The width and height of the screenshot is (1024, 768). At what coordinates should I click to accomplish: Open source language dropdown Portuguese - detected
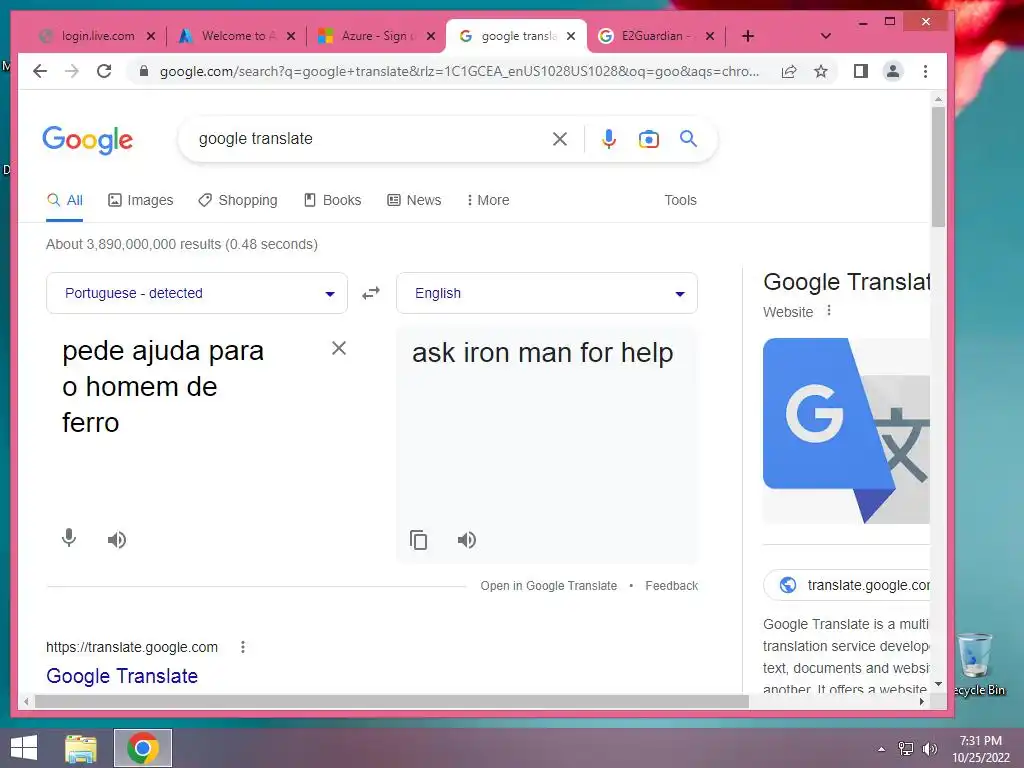[x=197, y=293]
